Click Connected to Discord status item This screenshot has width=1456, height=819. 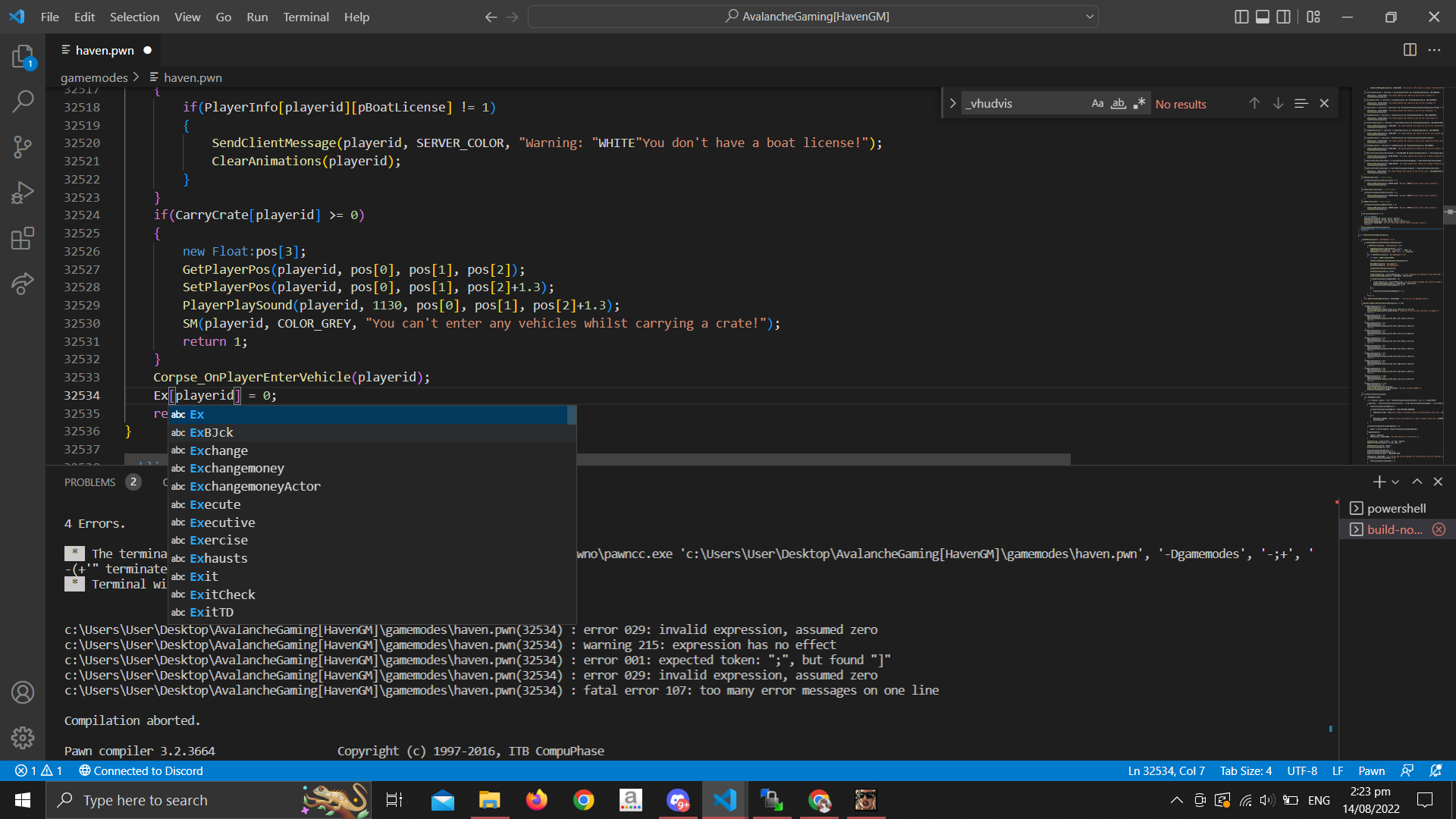point(141,771)
